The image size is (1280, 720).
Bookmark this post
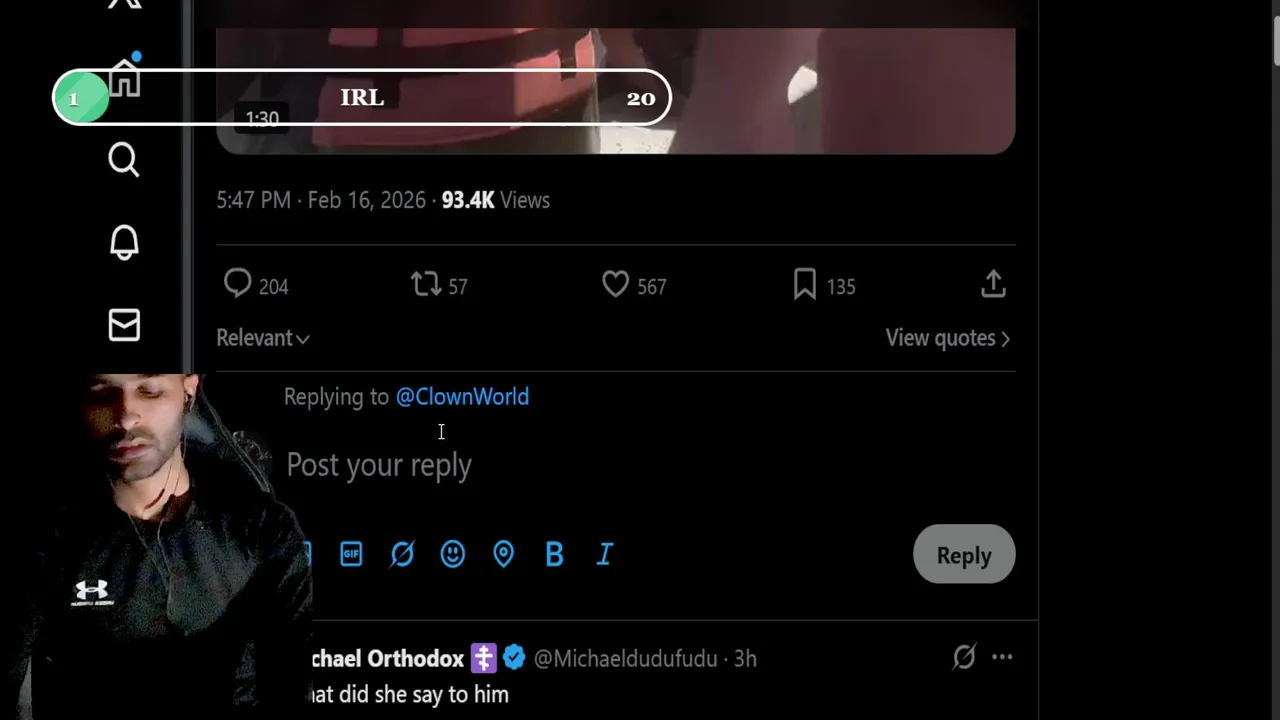805,285
